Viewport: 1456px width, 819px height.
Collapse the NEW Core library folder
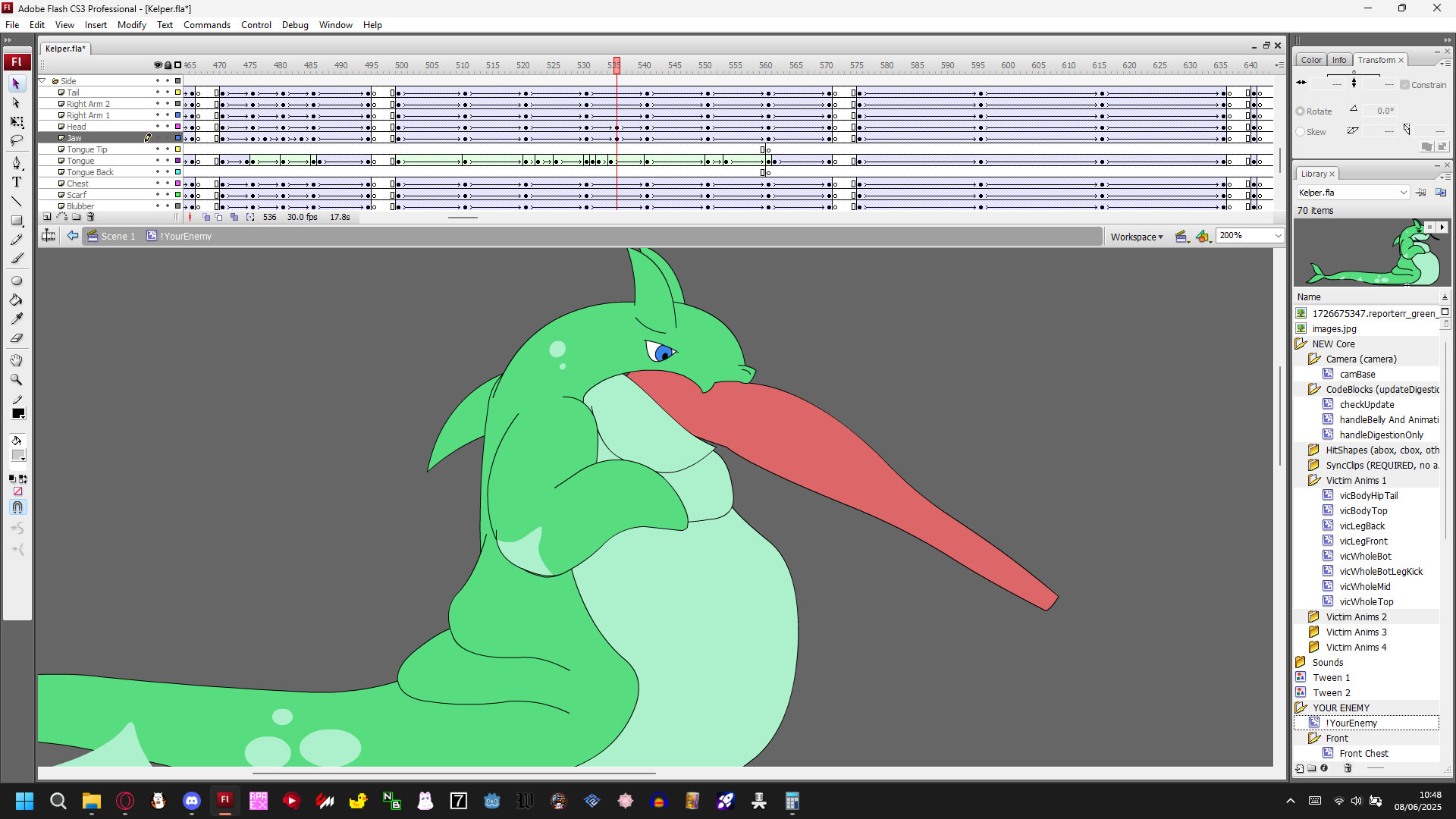click(x=1301, y=344)
